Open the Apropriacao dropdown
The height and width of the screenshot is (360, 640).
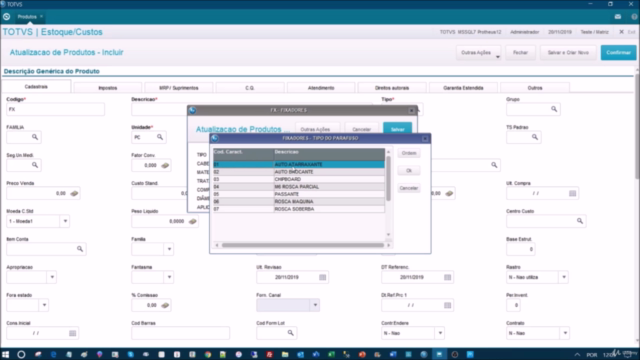(x=52, y=277)
